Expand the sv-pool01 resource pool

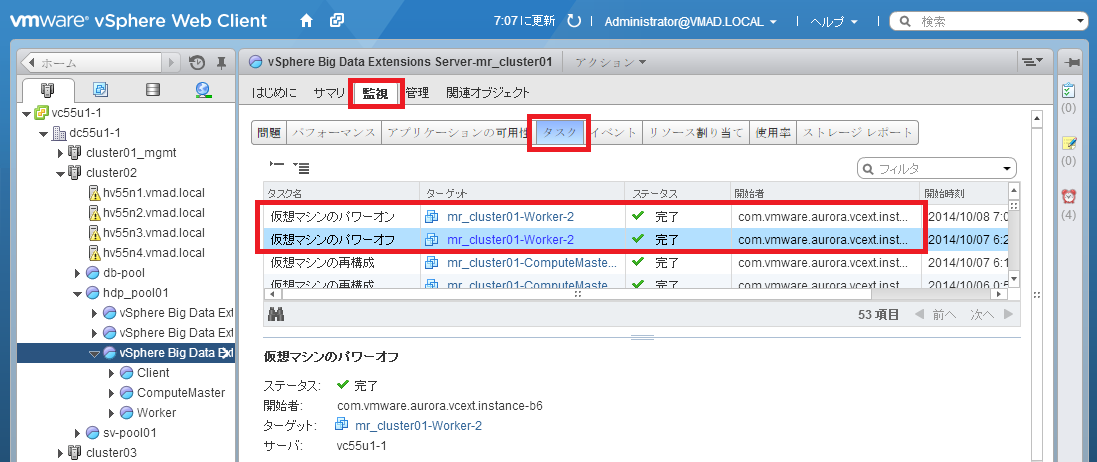(78, 433)
